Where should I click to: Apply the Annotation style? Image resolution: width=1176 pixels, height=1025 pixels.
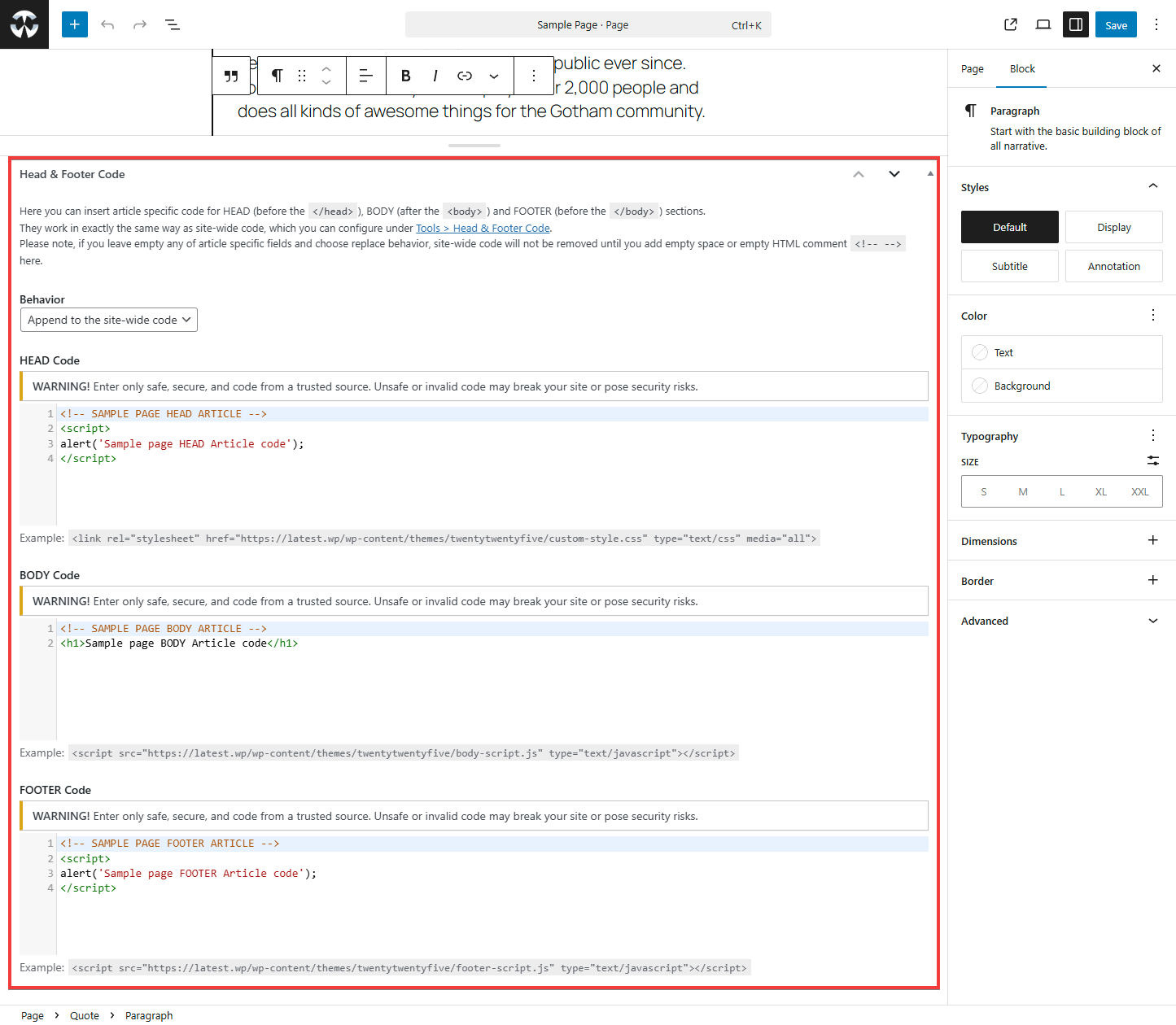click(x=1114, y=266)
